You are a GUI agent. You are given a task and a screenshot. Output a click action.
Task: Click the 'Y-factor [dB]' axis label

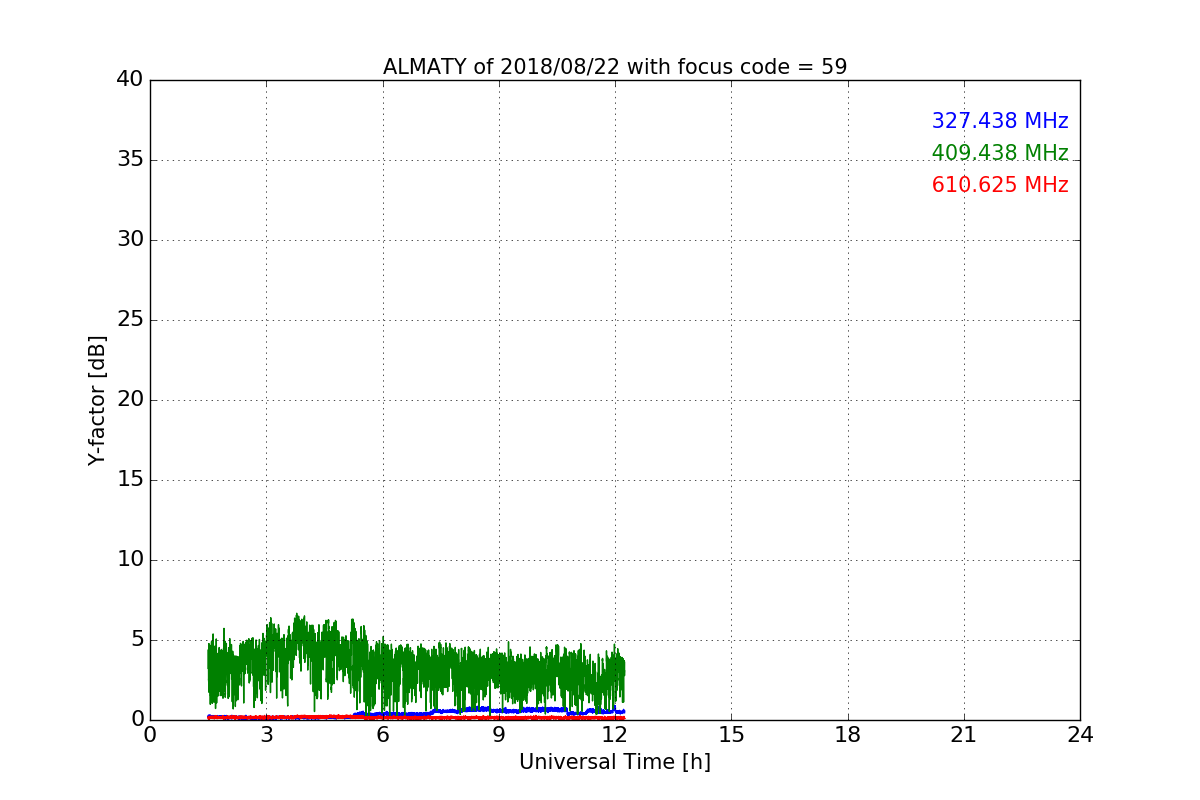(97, 400)
